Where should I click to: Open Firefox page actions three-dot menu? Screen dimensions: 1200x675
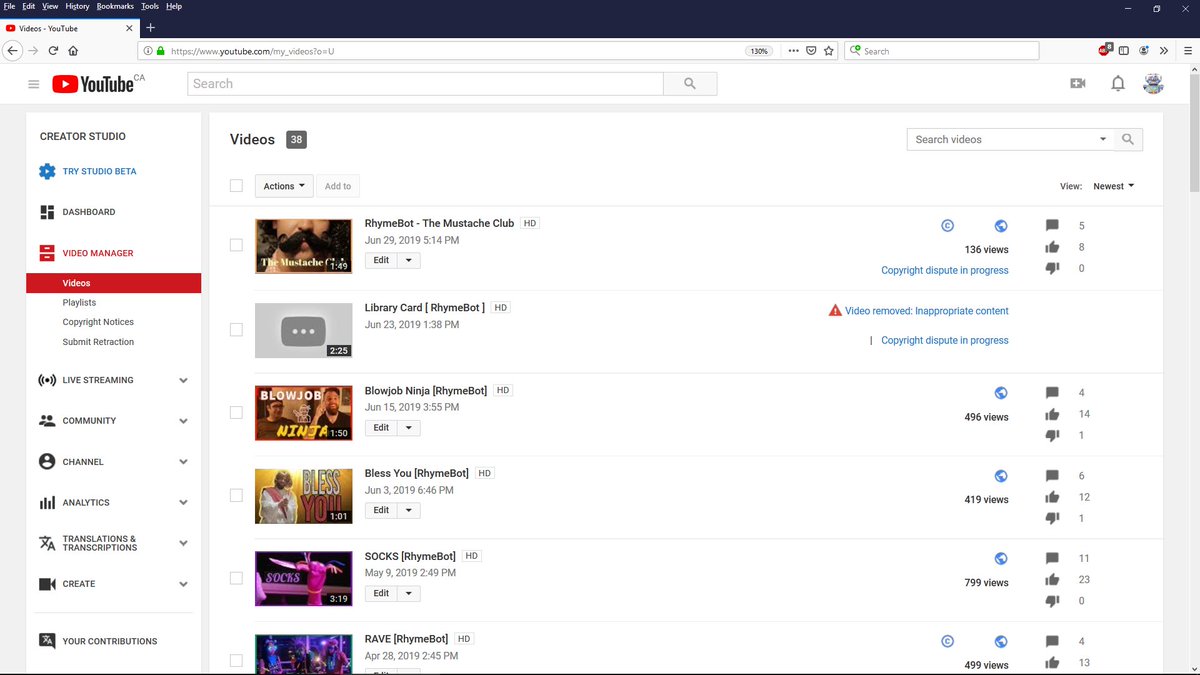(793, 51)
